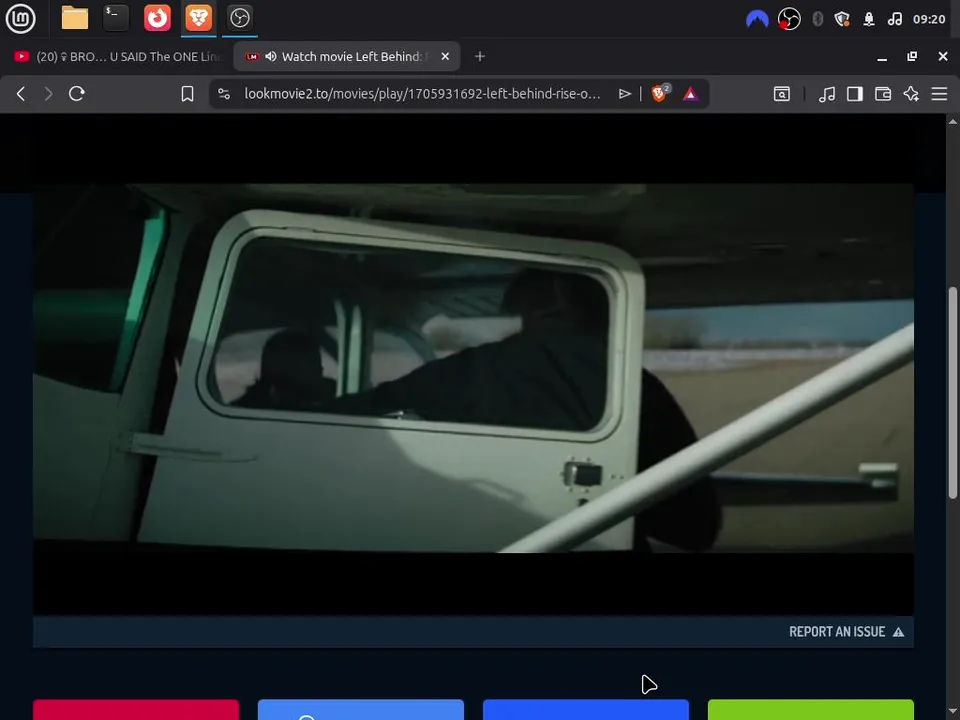Click the red button below the player
Viewport: 960px width, 720px height.
point(136,710)
